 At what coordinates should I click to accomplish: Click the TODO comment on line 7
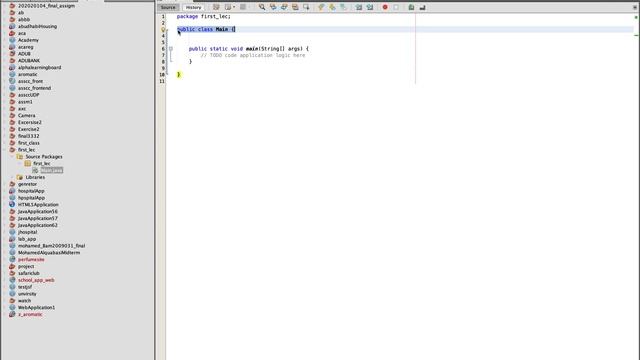point(253,55)
